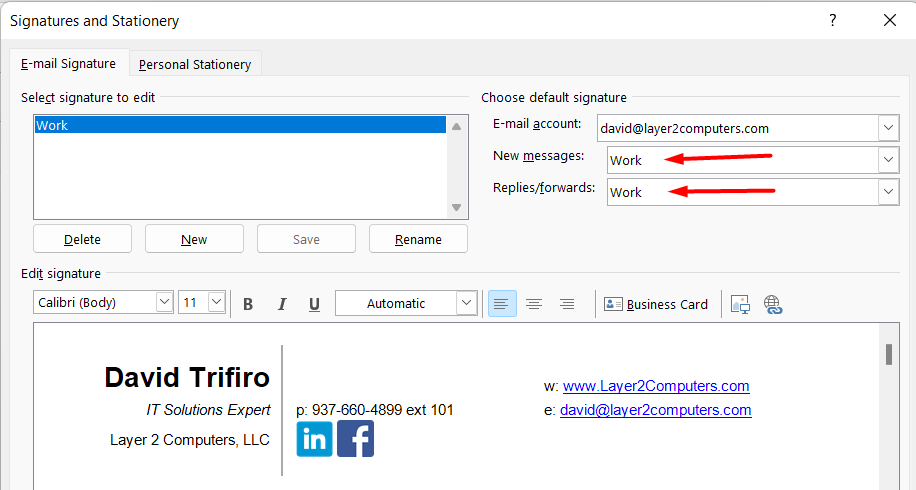Image resolution: width=916 pixels, height=490 pixels.
Task: Click the signature list scroll down arrow
Action: coord(456,207)
